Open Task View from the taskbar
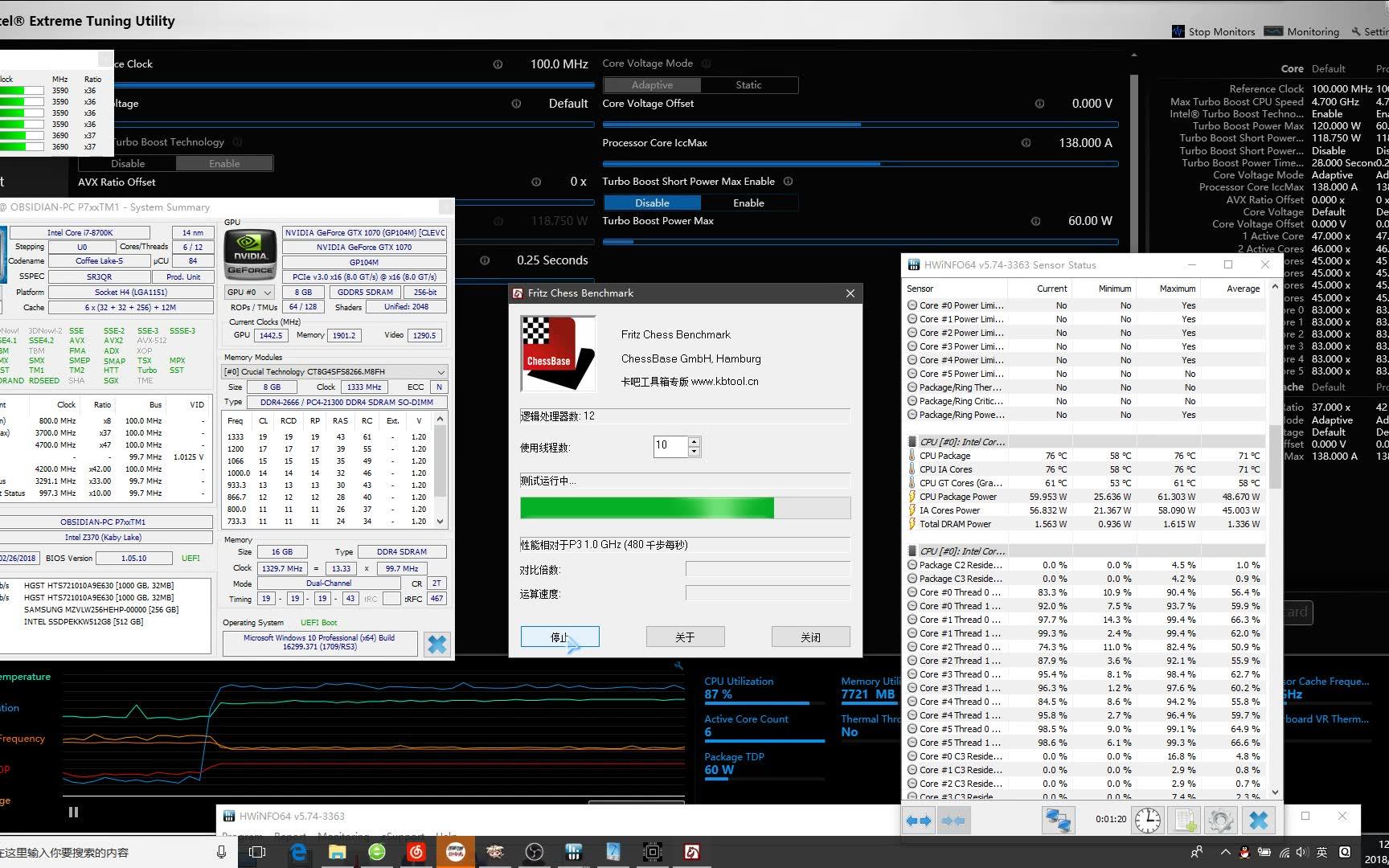The height and width of the screenshot is (868, 1389). click(x=257, y=852)
